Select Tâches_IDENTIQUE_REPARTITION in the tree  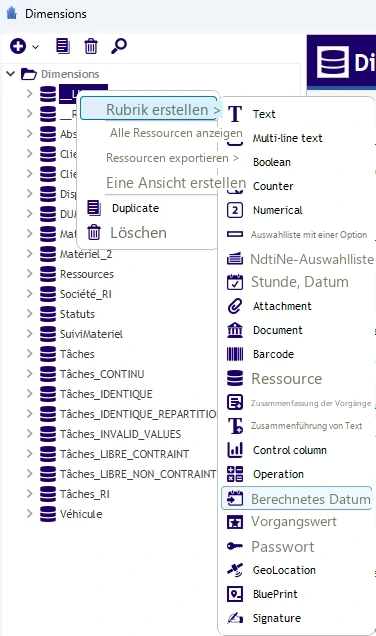138,414
